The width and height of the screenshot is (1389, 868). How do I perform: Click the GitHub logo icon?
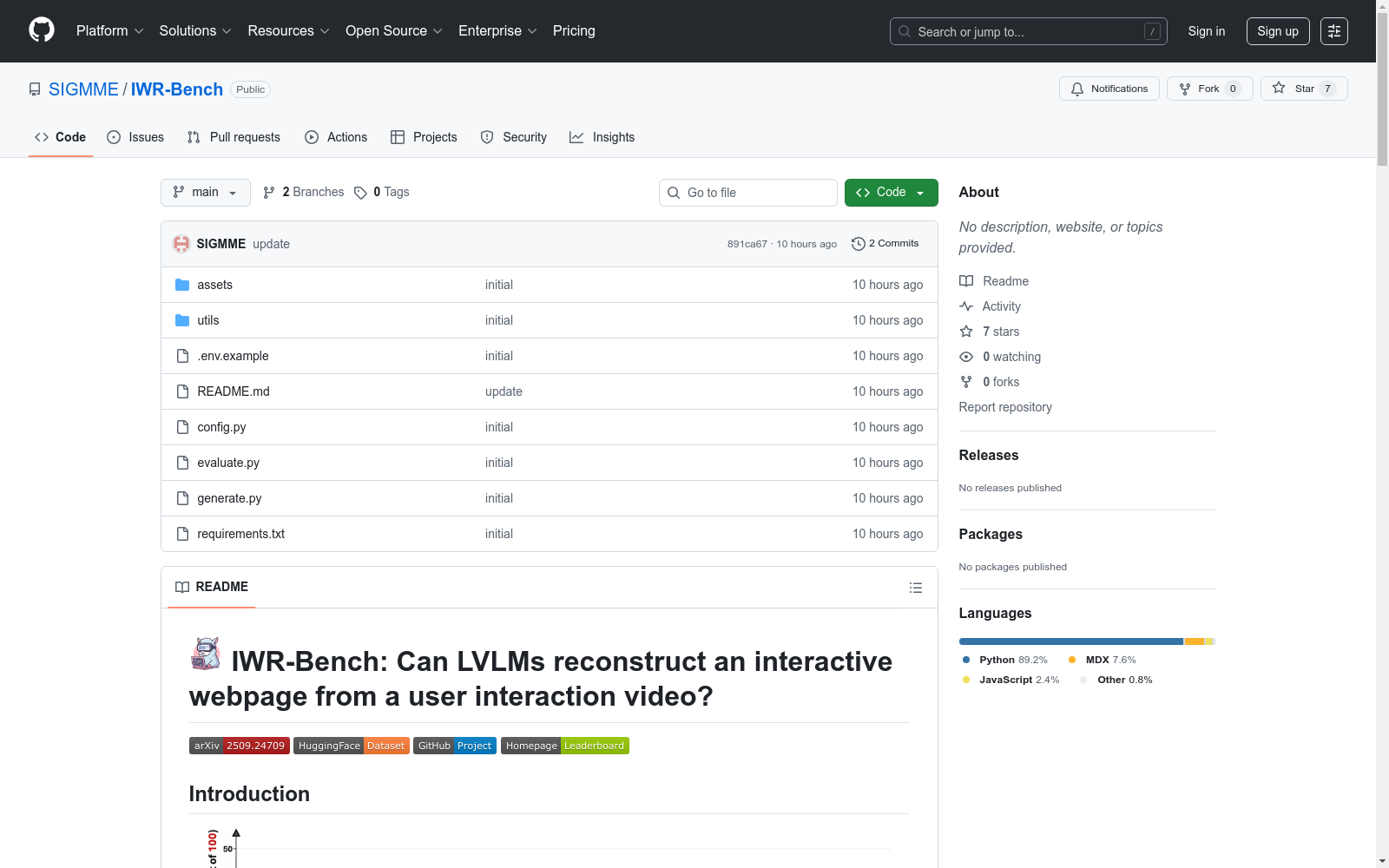(x=42, y=30)
